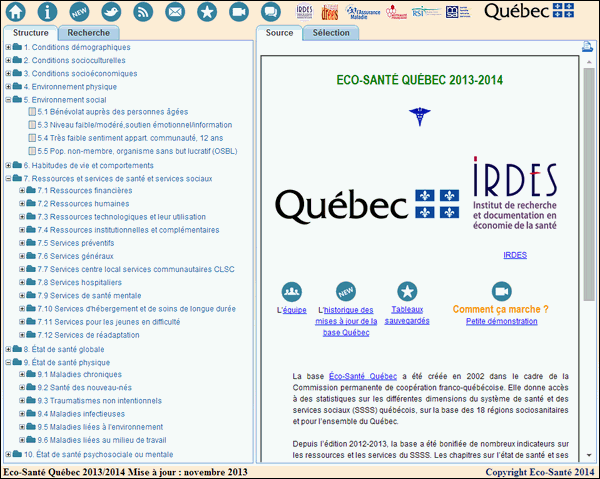Click the scrollbar down arrow in source panel

[589, 455]
